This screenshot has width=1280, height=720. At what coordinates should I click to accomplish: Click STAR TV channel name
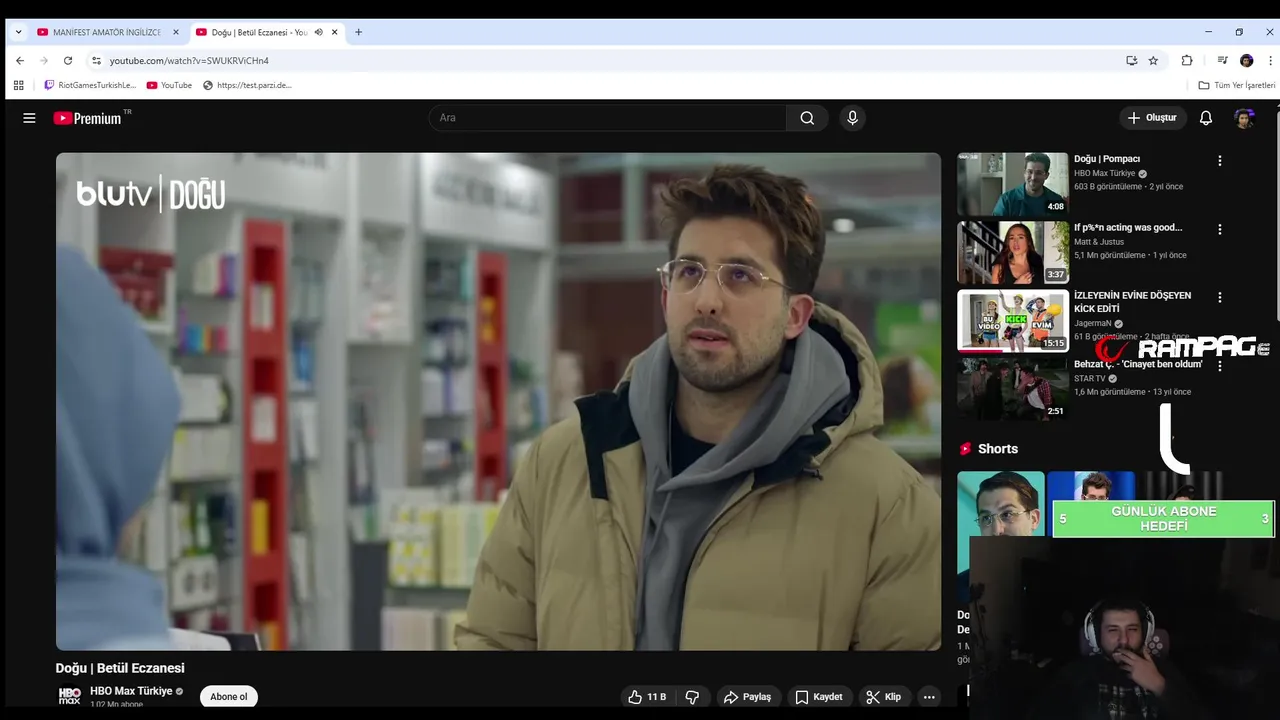1090,379
